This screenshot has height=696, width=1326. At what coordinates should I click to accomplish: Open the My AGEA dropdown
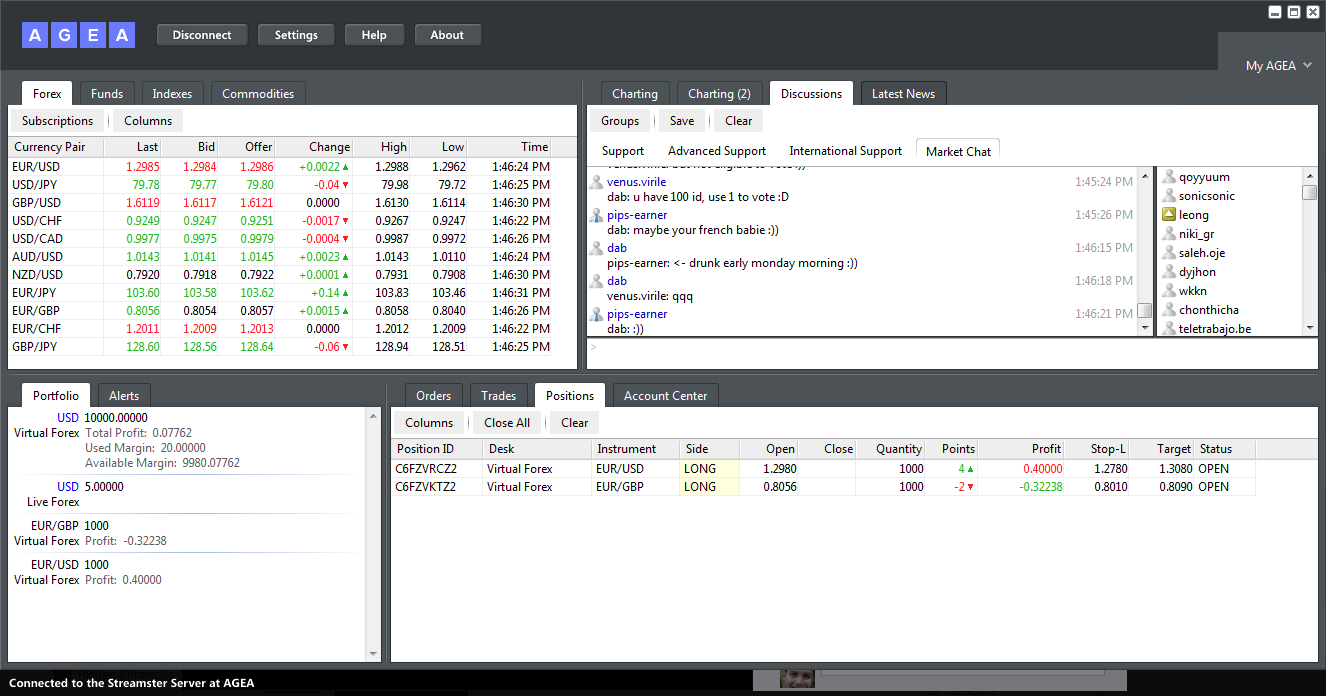[x=1278, y=66]
